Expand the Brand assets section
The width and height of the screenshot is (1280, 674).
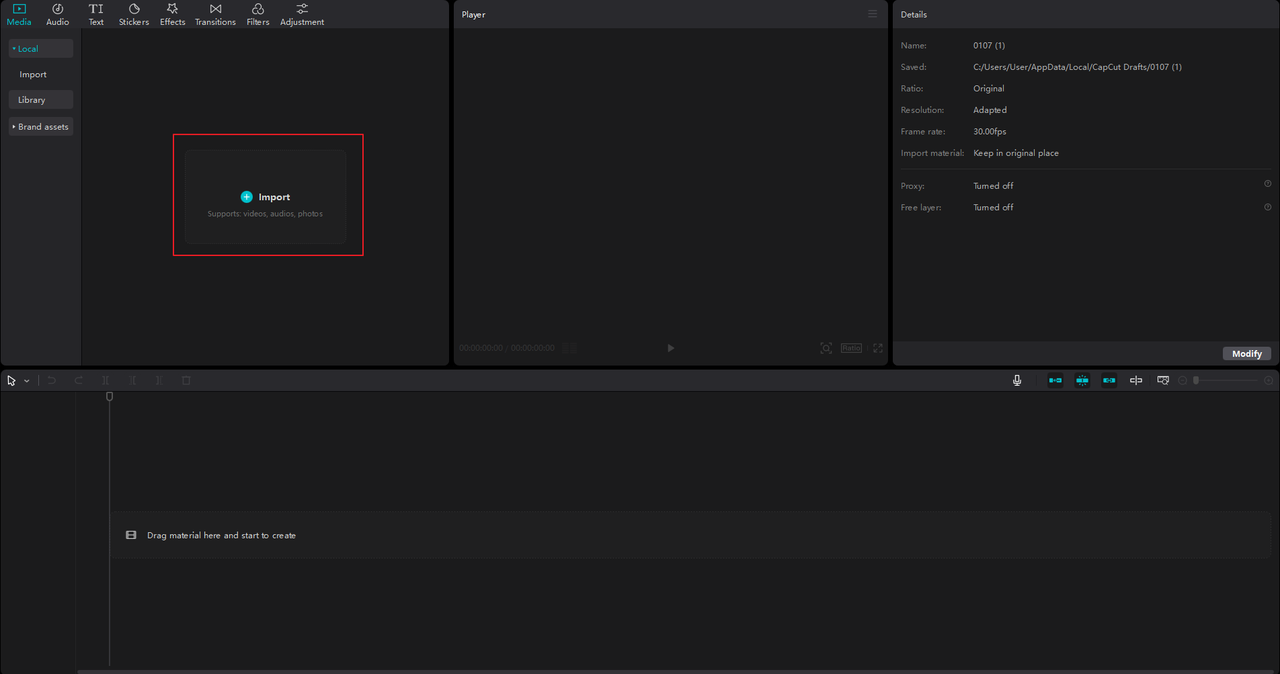point(41,127)
